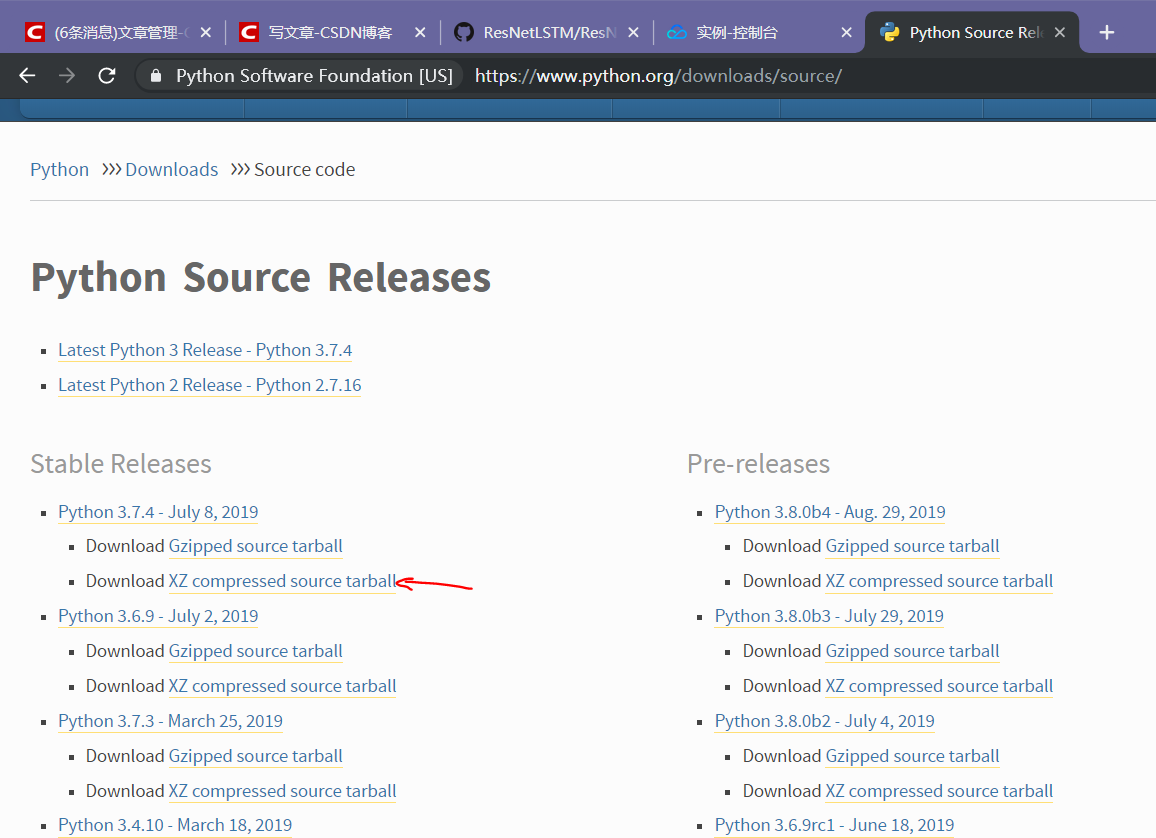Close the ResNetLSTM GitHub tab

pyautogui.click(x=633, y=32)
